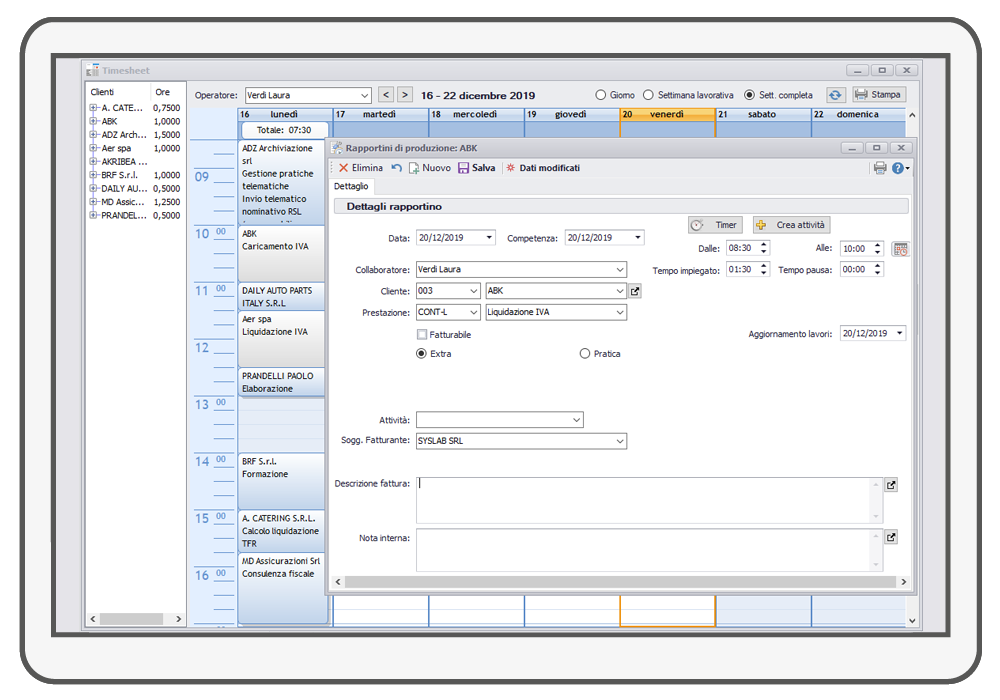Switch view to Settimana lavorativa
Viewport: 1000px width, 700px height.
click(648, 95)
